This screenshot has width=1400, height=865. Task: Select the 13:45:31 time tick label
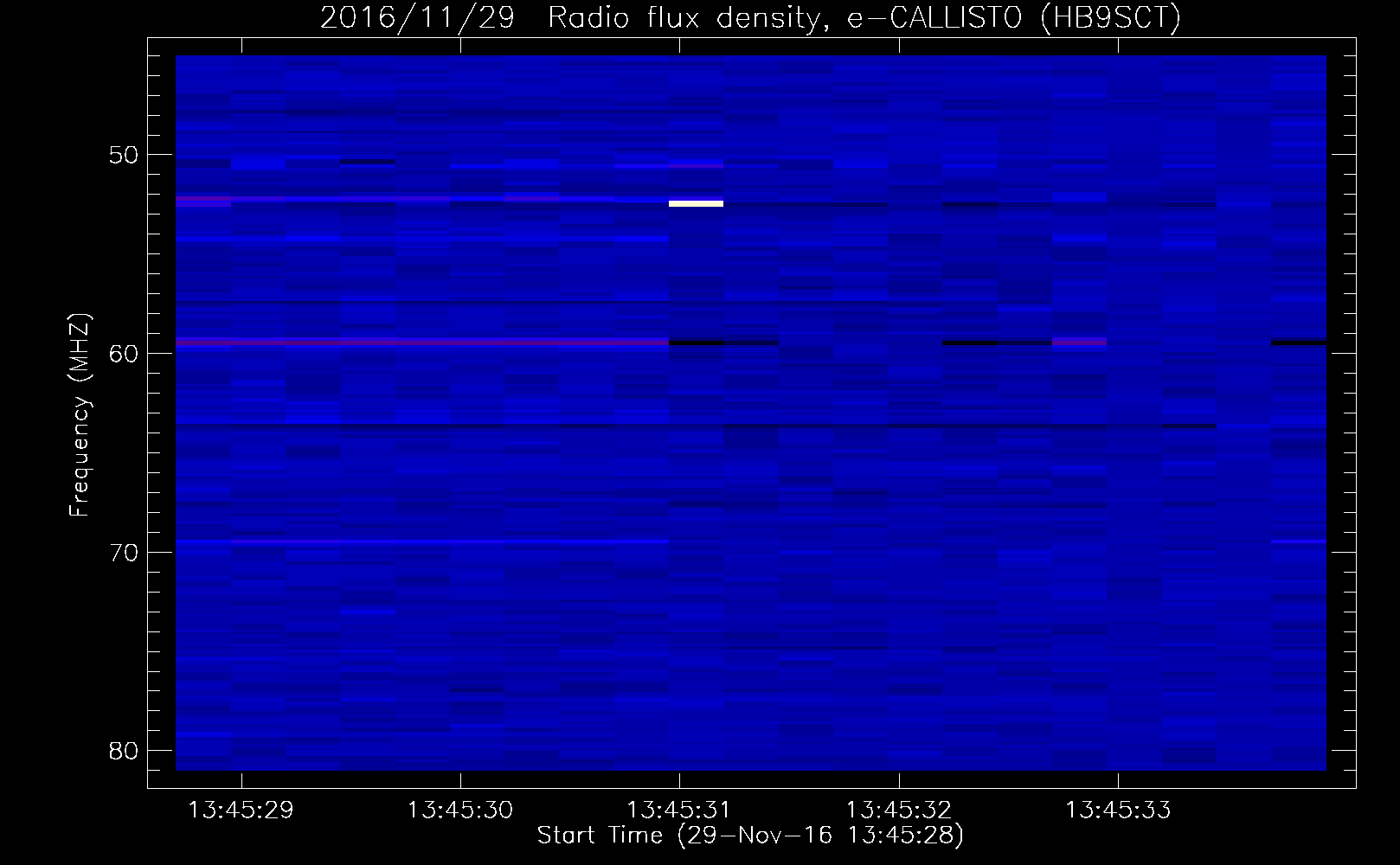coord(678,811)
